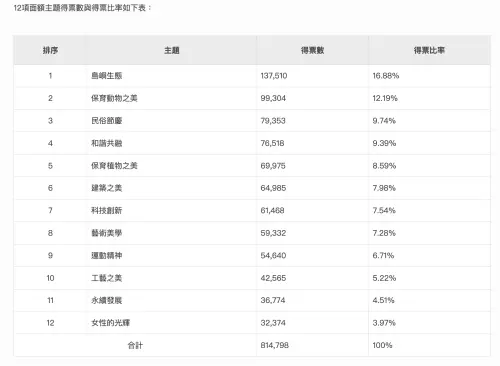
Task: Click rank number 2 beside 保育動物之美
Action: point(50,98)
